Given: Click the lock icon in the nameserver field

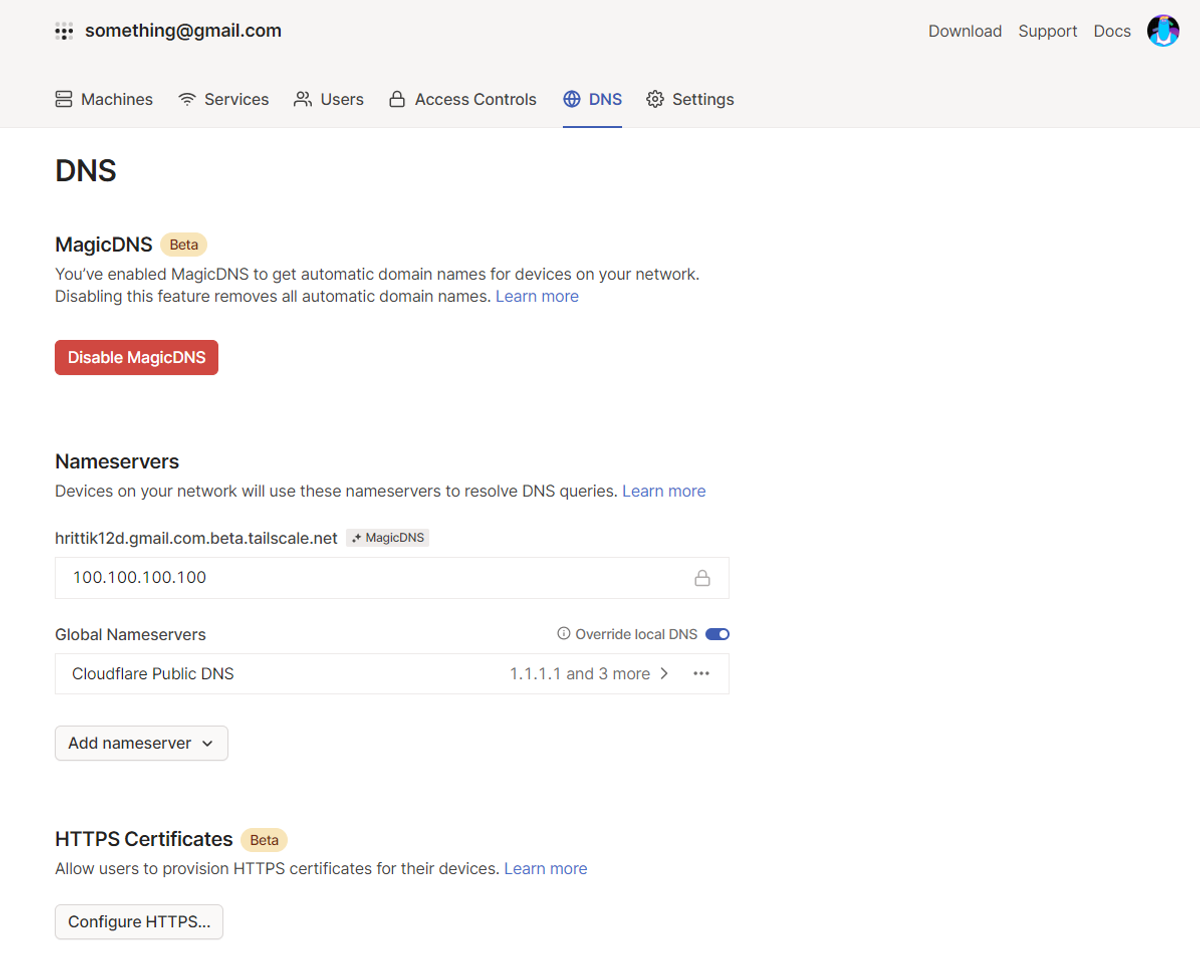Looking at the screenshot, I should coord(703,578).
